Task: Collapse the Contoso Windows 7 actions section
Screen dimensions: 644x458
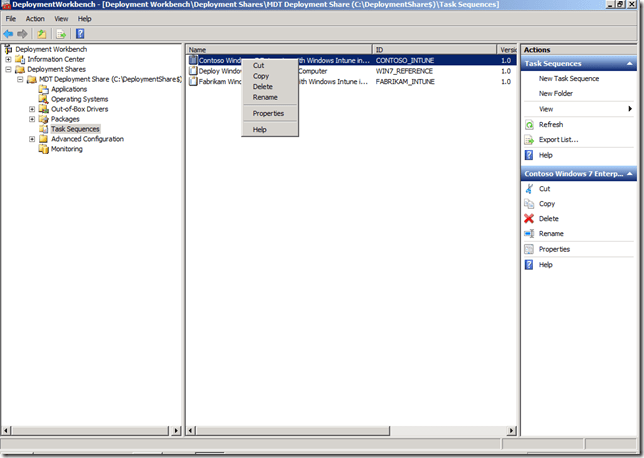Action: point(629,174)
